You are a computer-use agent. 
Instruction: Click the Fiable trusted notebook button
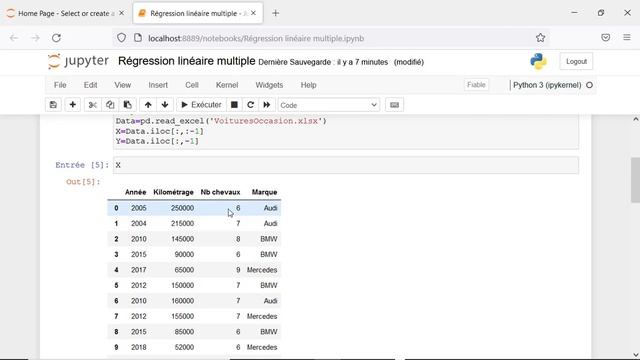point(476,85)
